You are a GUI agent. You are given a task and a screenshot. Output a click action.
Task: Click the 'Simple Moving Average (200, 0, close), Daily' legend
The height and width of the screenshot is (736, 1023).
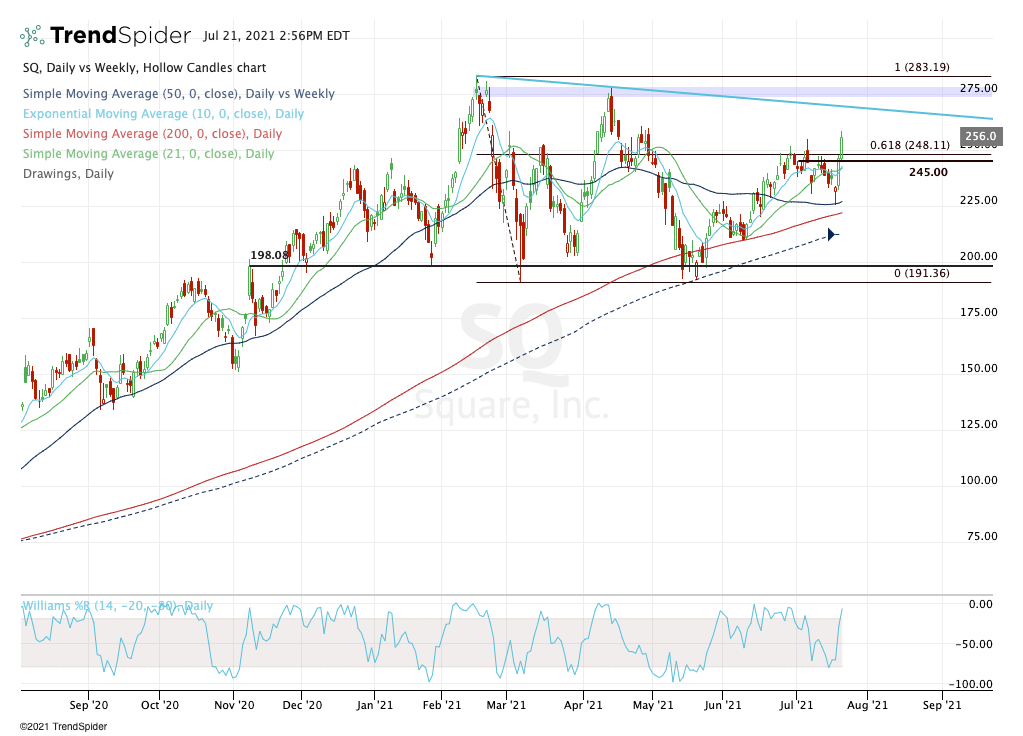tap(152, 134)
